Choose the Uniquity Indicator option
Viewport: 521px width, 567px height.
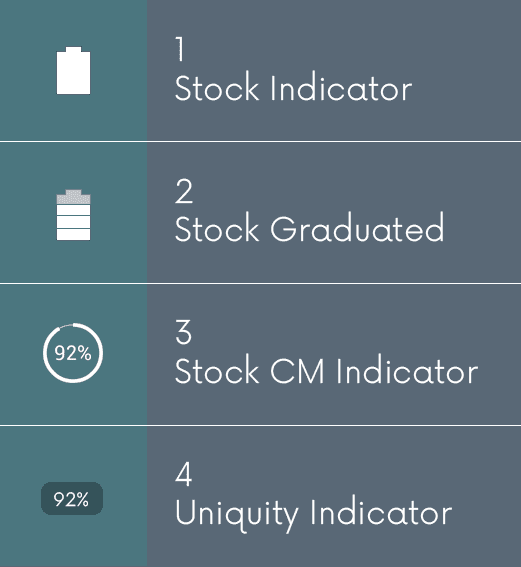[x=313, y=514]
